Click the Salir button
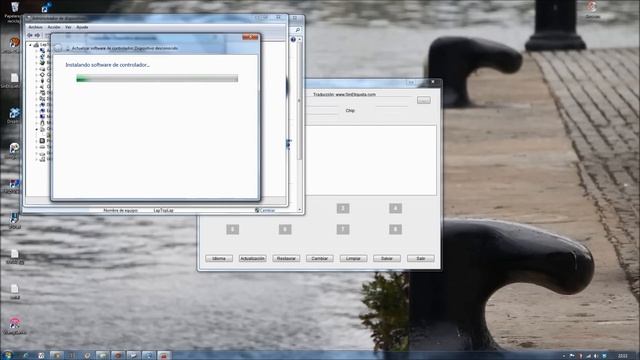The height and width of the screenshot is (360, 640). point(420,258)
